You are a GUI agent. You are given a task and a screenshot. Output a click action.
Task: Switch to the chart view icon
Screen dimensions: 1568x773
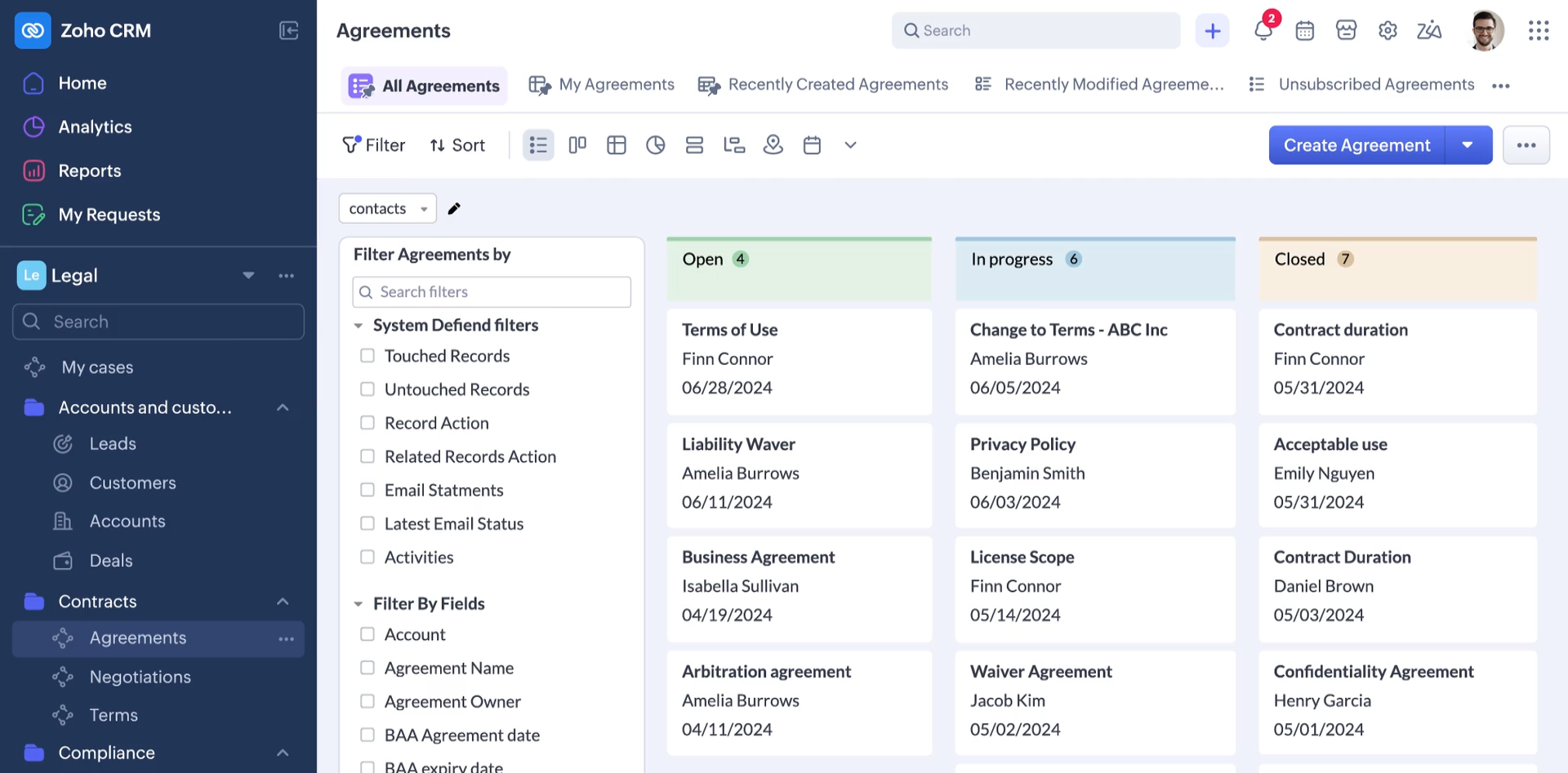click(x=656, y=145)
